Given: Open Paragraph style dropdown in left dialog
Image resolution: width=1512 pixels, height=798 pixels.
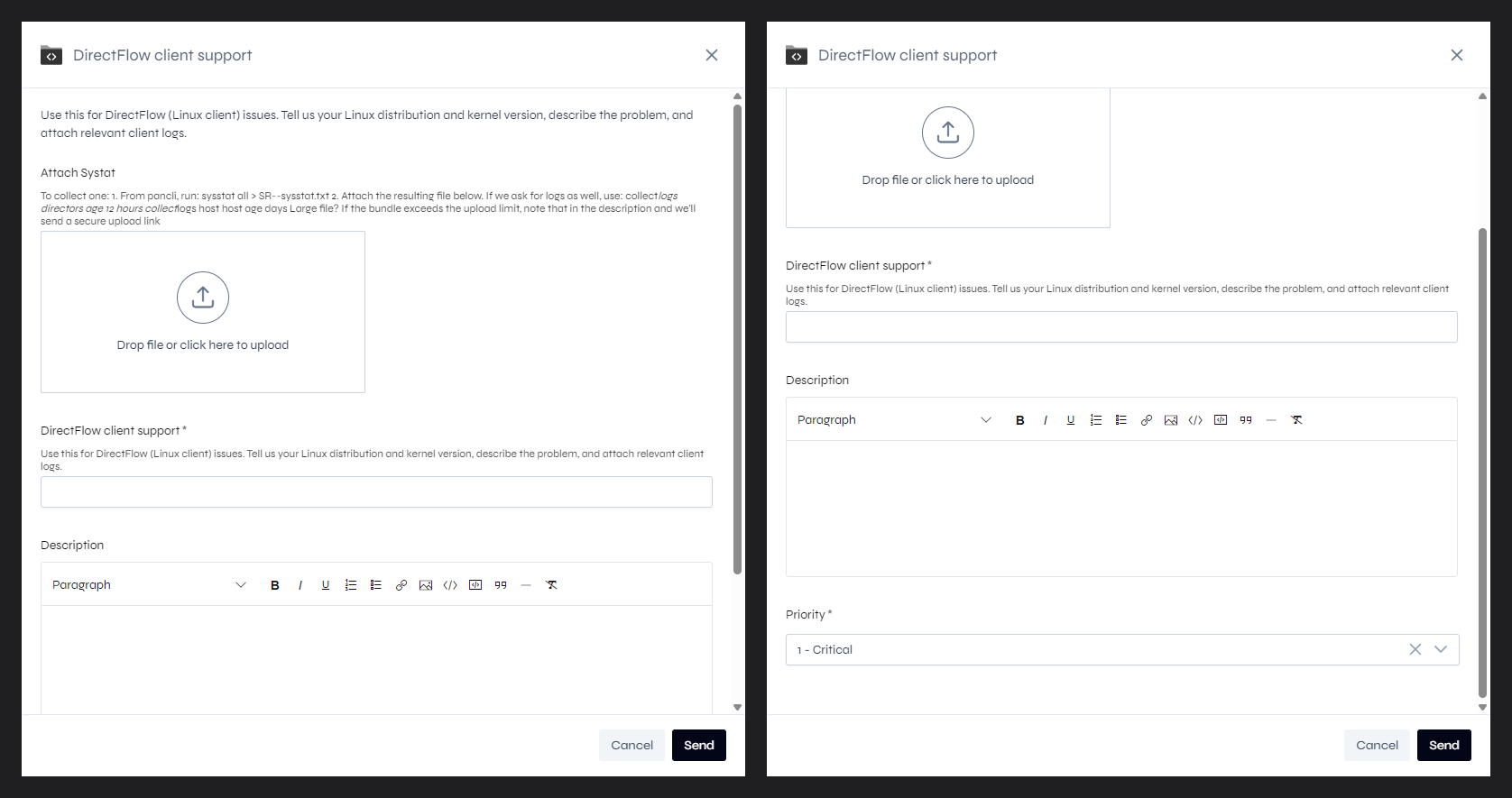Looking at the screenshot, I should [149, 585].
